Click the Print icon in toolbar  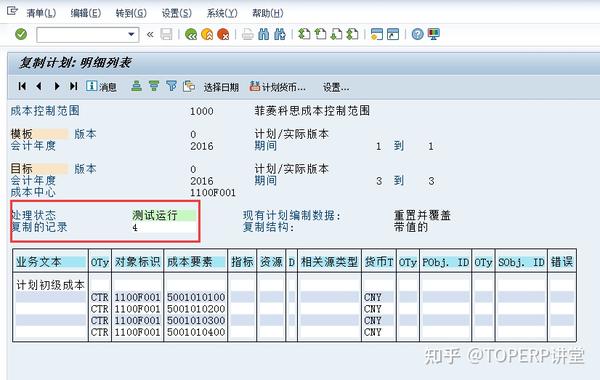[x=247, y=34]
